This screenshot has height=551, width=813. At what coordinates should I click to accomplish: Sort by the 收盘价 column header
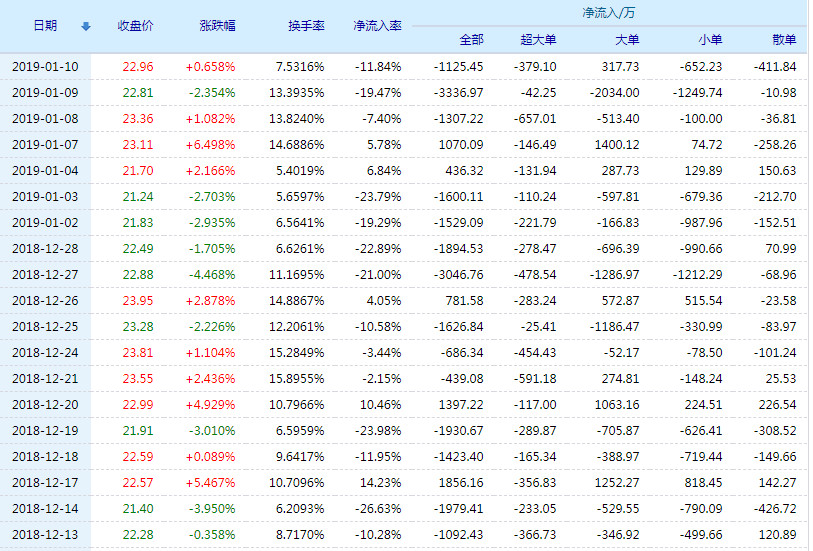point(135,26)
